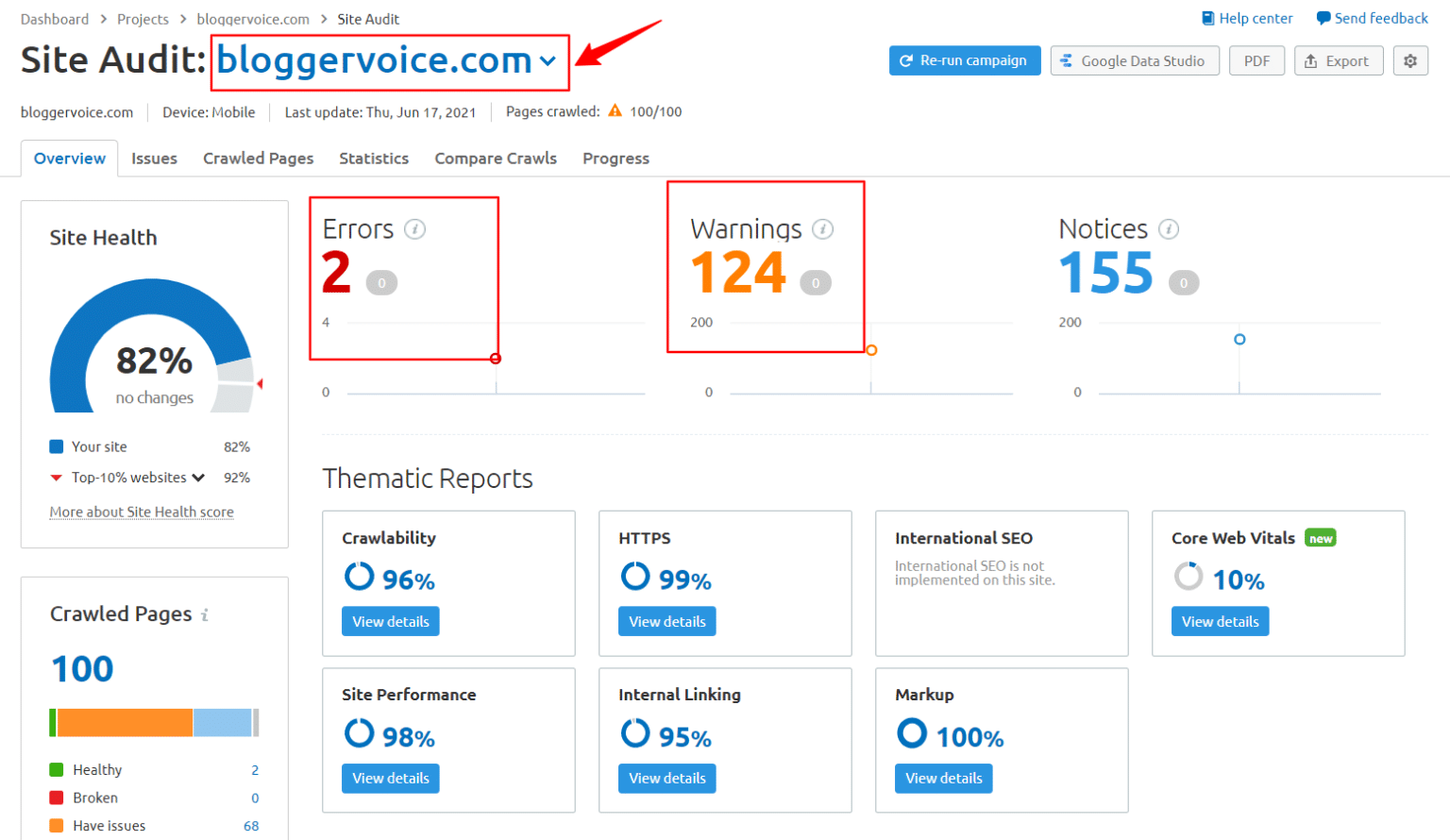Click the Have issues count 68
1450x840 pixels.
[x=251, y=826]
